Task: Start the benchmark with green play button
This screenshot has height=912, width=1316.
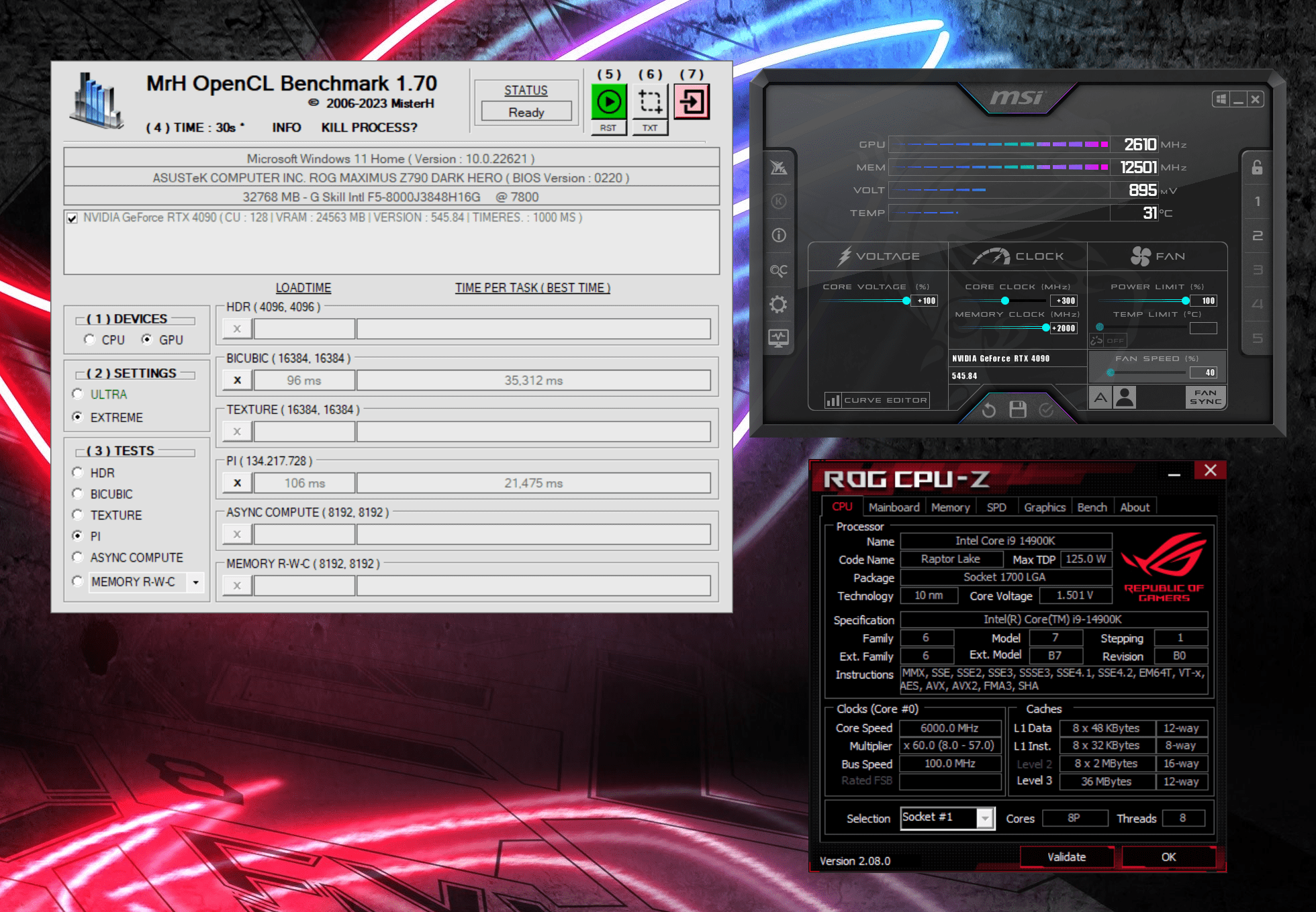Action: pos(608,102)
